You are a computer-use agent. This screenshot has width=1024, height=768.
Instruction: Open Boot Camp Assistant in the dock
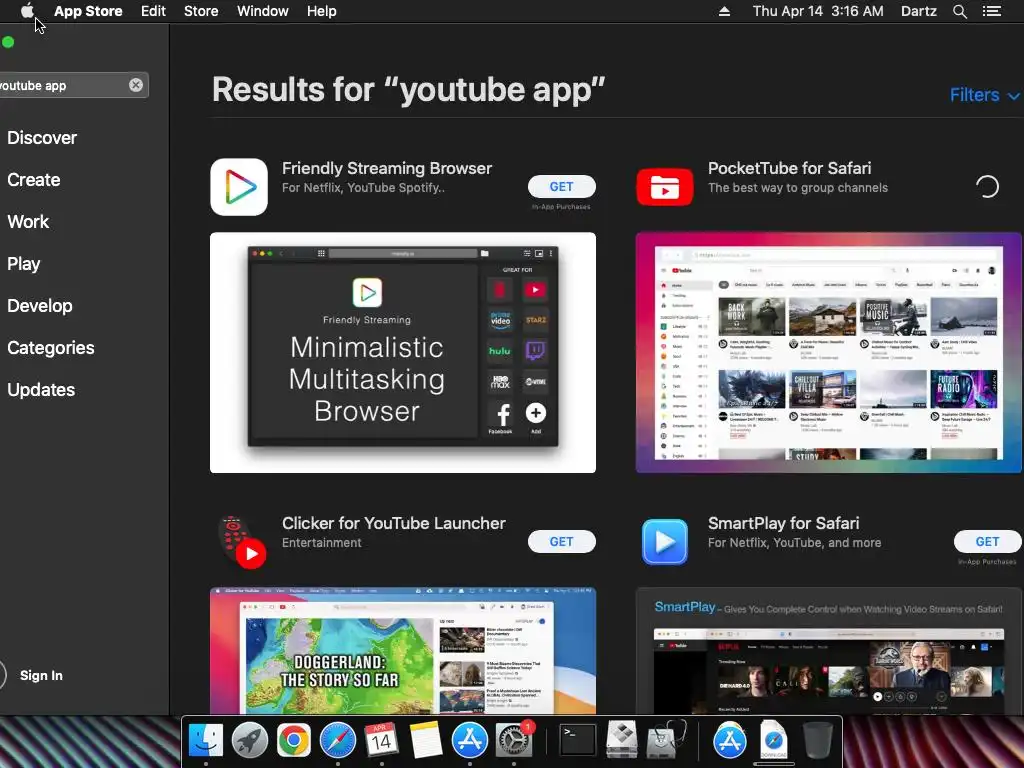[621, 741]
